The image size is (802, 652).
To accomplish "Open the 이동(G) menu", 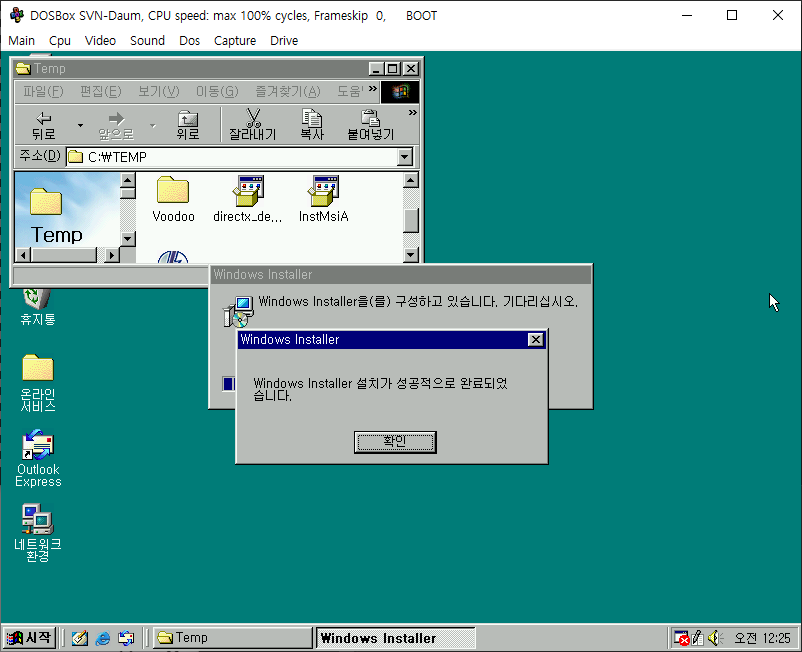I will [x=217, y=92].
